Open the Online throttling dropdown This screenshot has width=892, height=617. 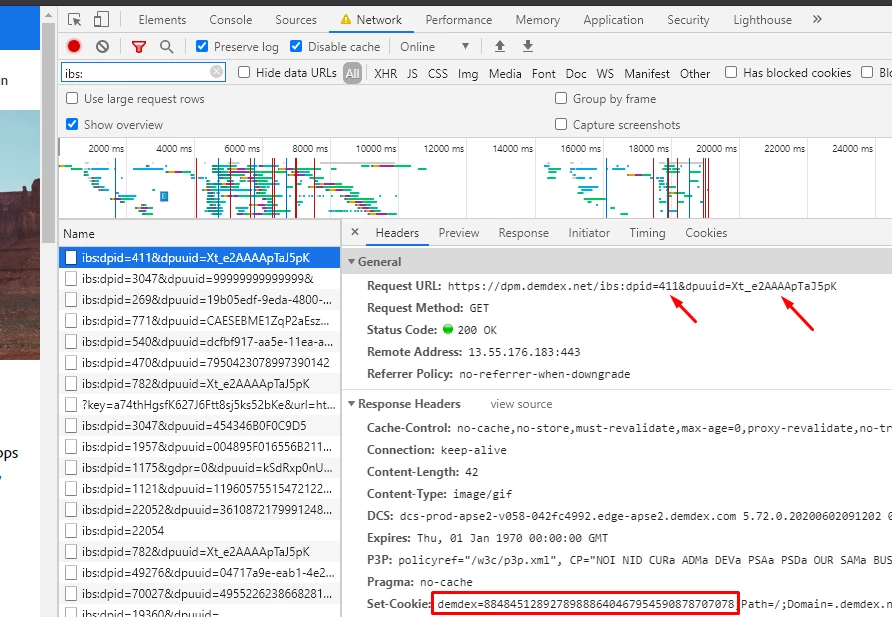click(435, 47)
